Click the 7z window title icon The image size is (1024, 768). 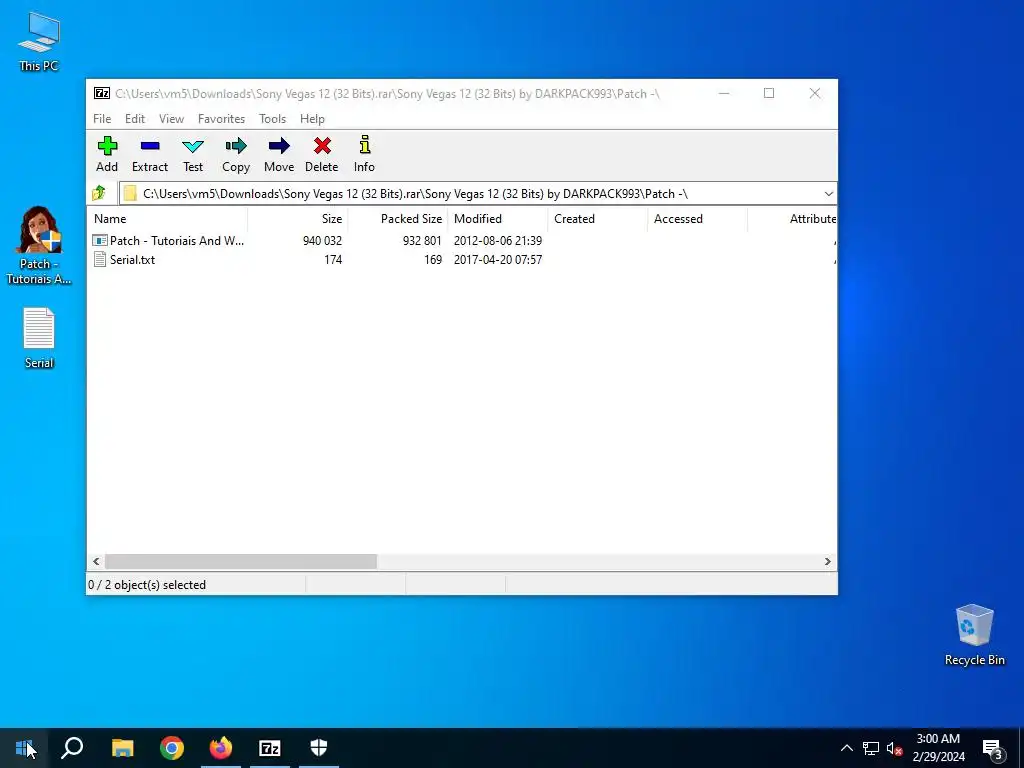pyautogui.click(x=102, y=93)
